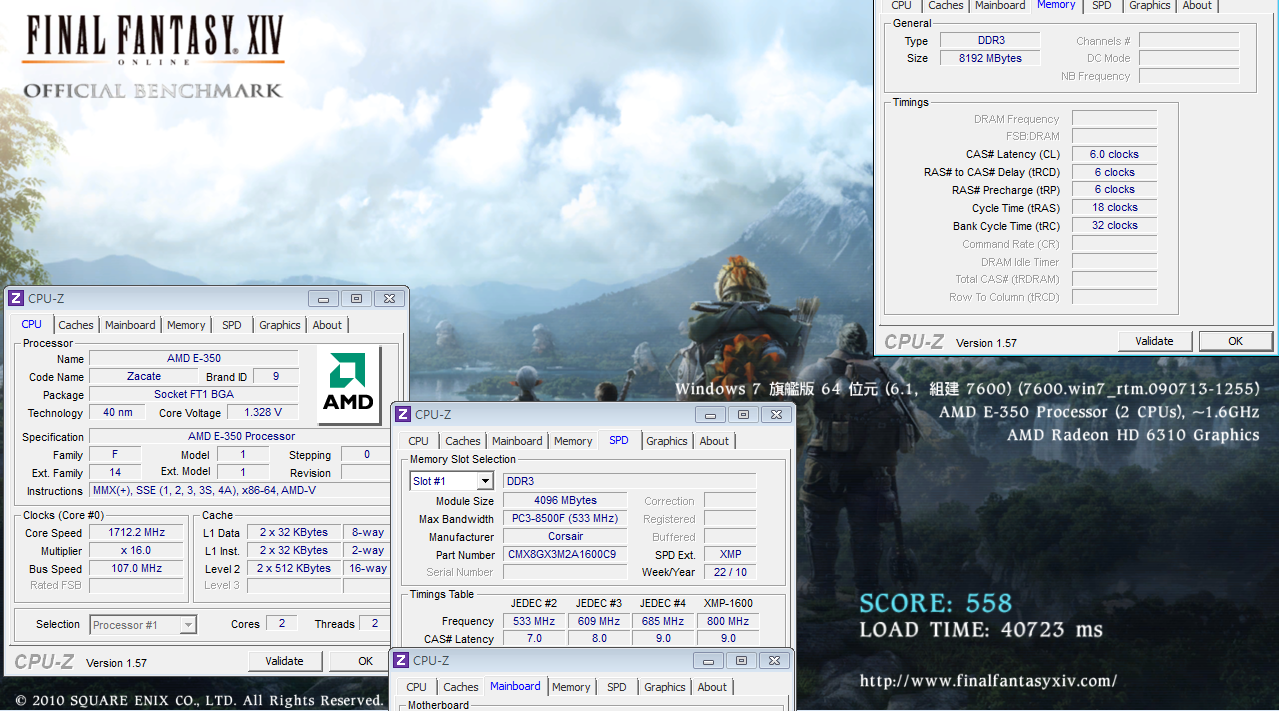Click the Bank Cycle Time value '32 clocks'
Image resolution: width=1279 pixels, height=711 pixels.
click(1114, 226)
